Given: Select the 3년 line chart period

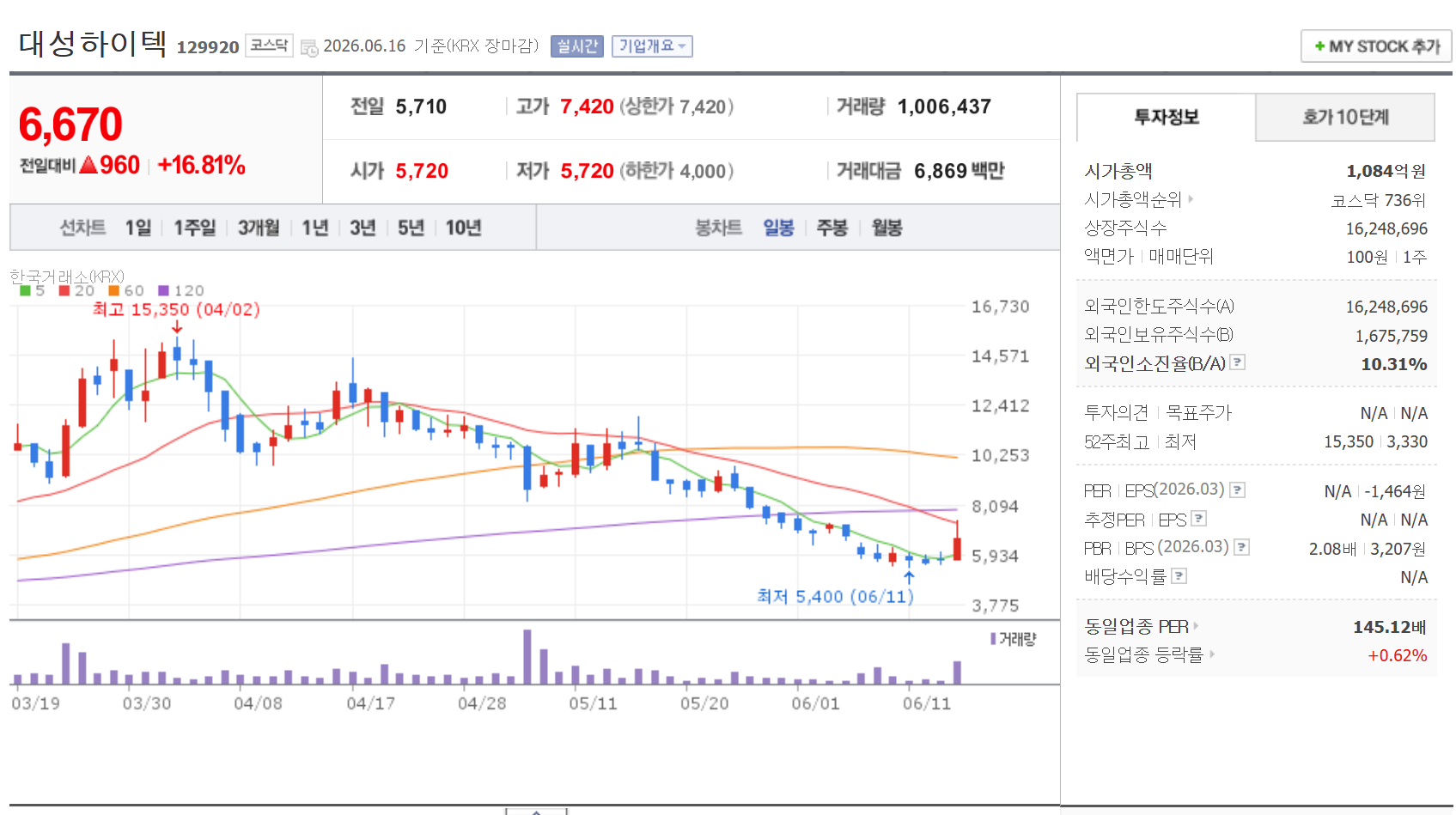Looking at the screenshot, I should click(x=362, y=228).
